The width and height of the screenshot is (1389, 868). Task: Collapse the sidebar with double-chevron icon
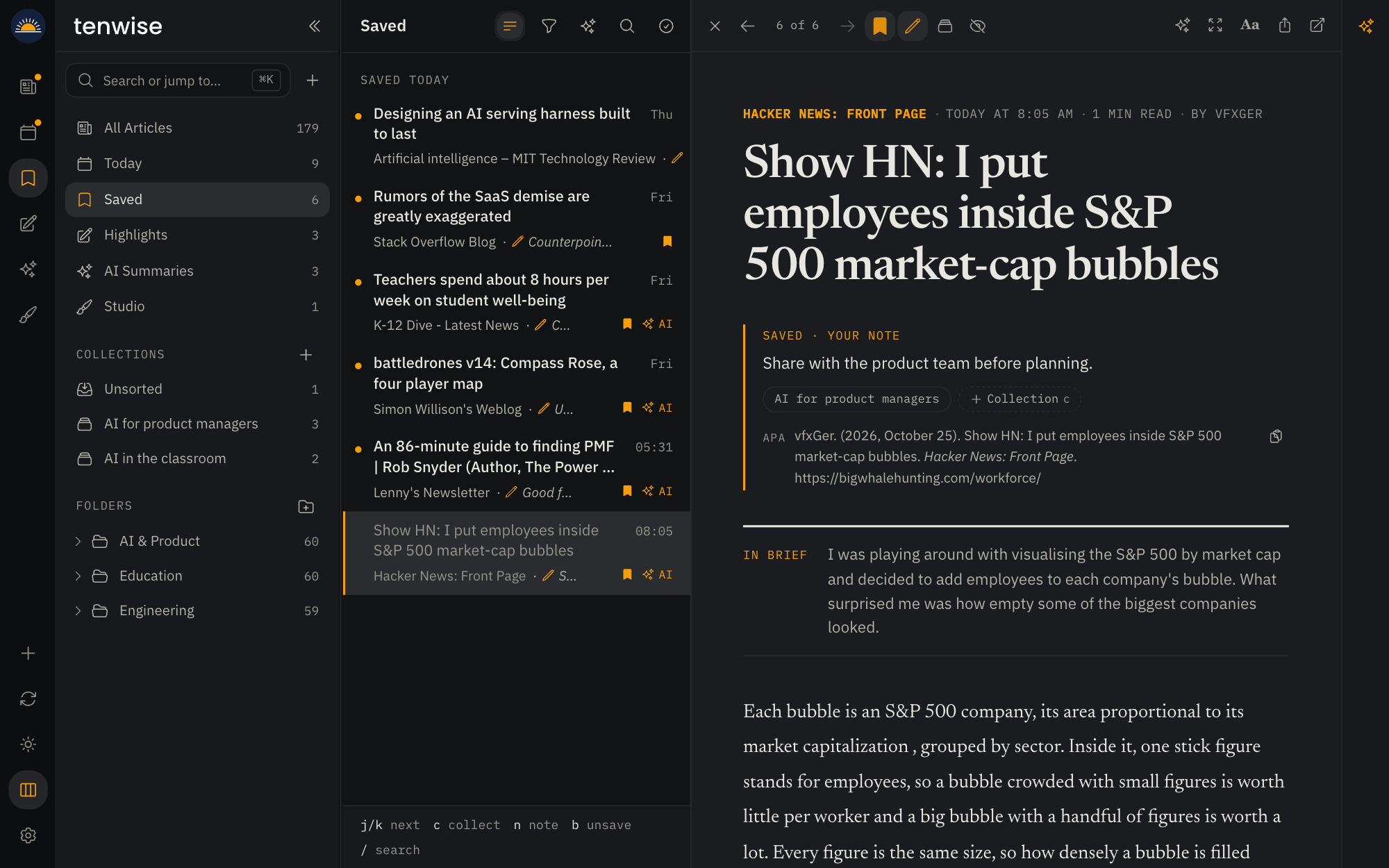[315, 26]
